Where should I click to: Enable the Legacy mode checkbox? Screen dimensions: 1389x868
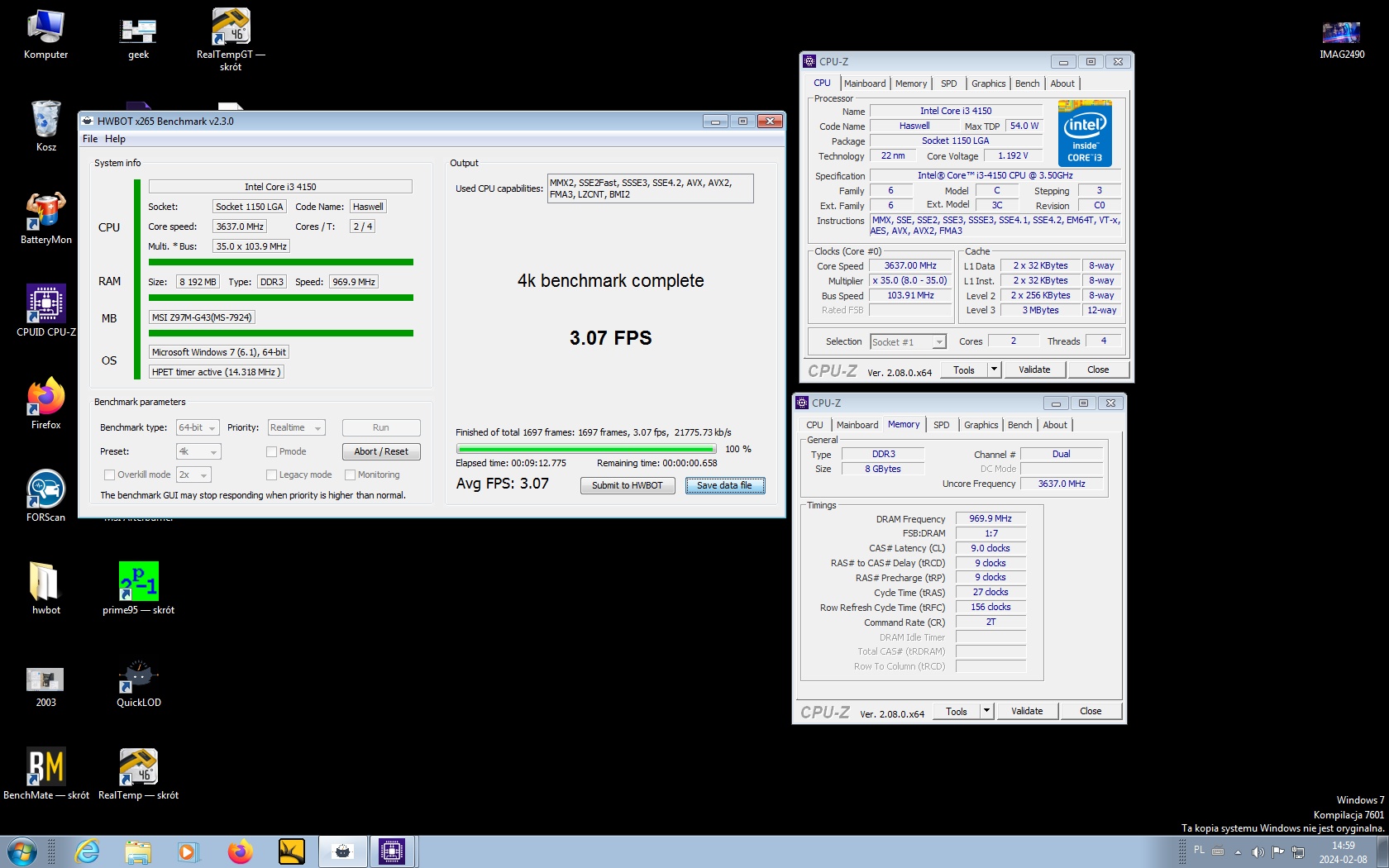pyautogui.click(x=271, y=475)
